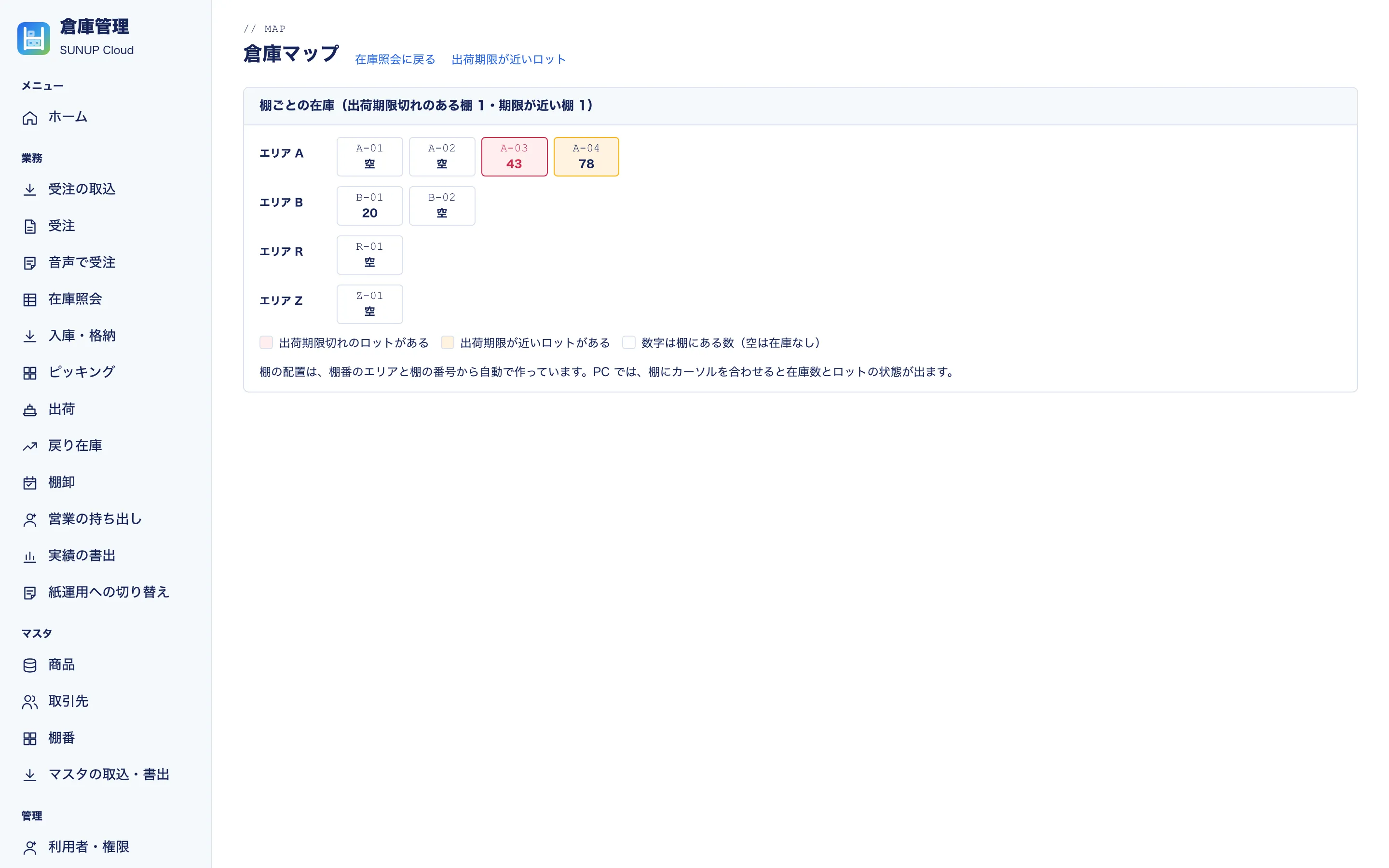Screen dimensions: 1389x868
Task: Open the 出荷期限が近いロット link
Action: 508,60
